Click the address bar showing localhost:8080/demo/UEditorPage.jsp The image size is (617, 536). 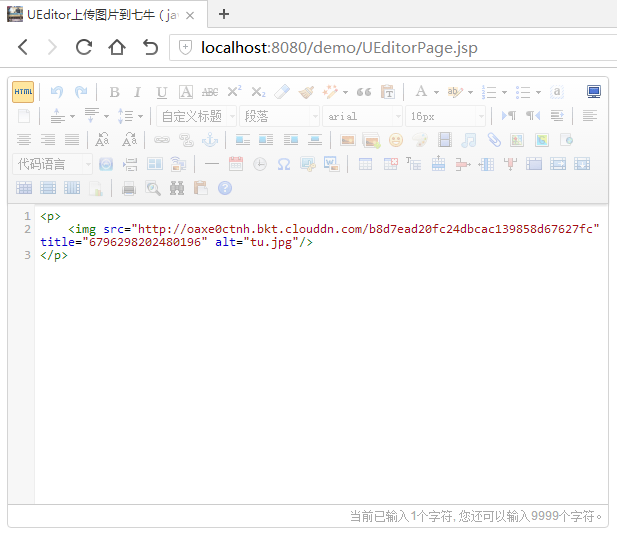click(x=393, y=48)
